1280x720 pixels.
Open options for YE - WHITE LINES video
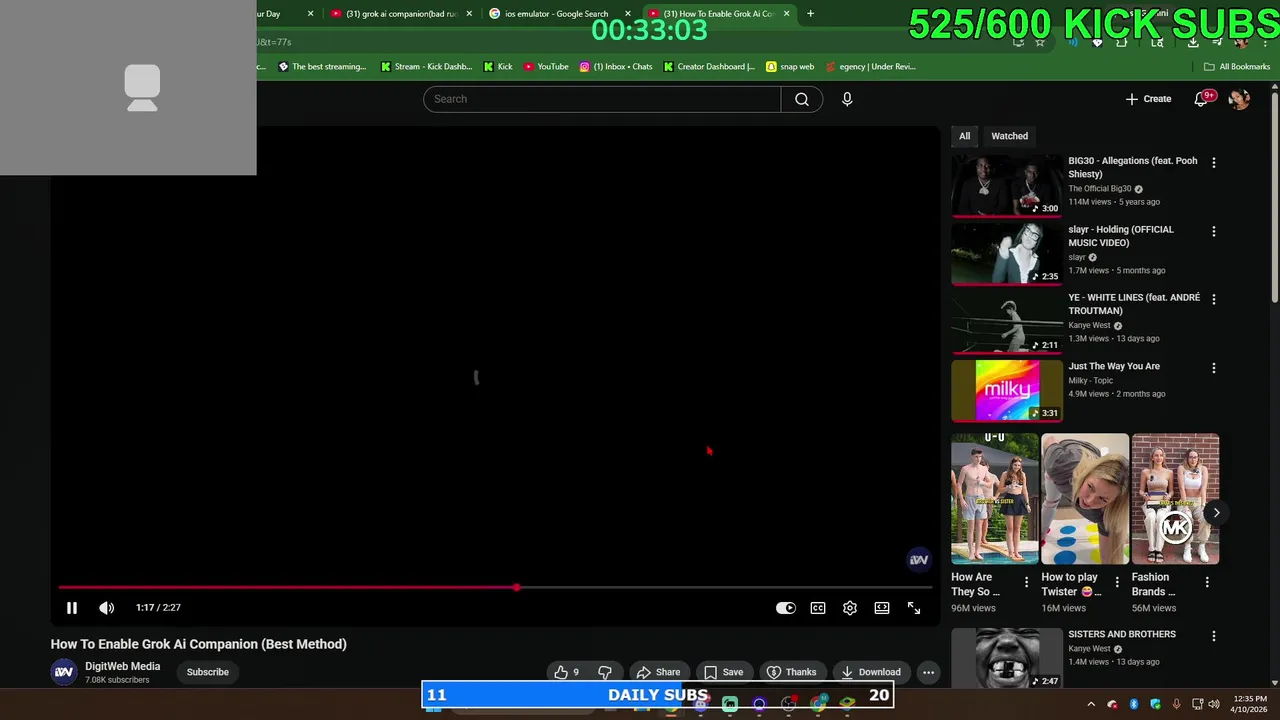pyautogui.click(x=1214, y=299)
